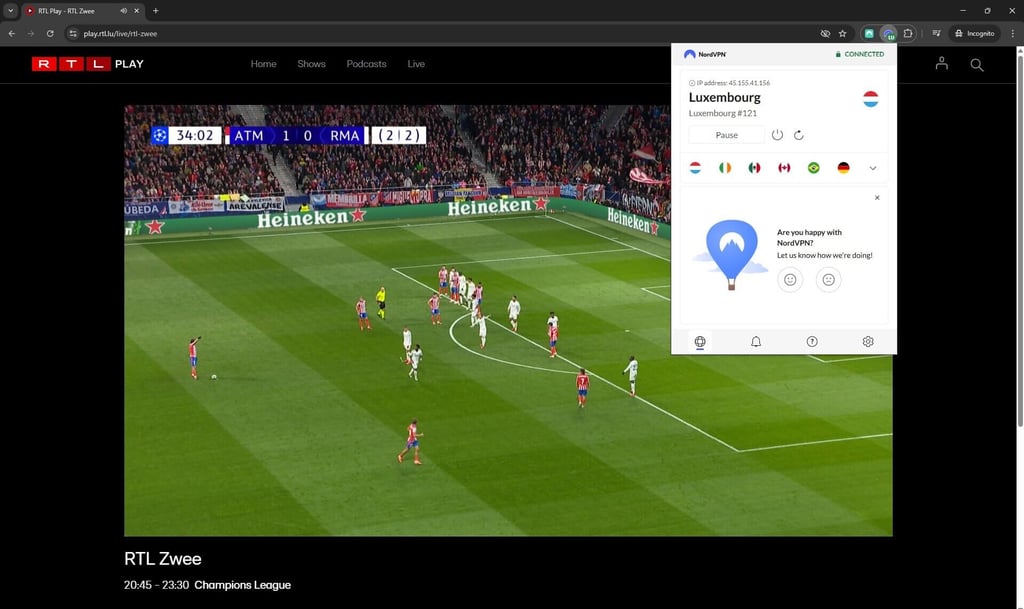This screenshot has width=1024, height=609.
Task: Click the third-party cookies eye icon
Action: point(825,33)
